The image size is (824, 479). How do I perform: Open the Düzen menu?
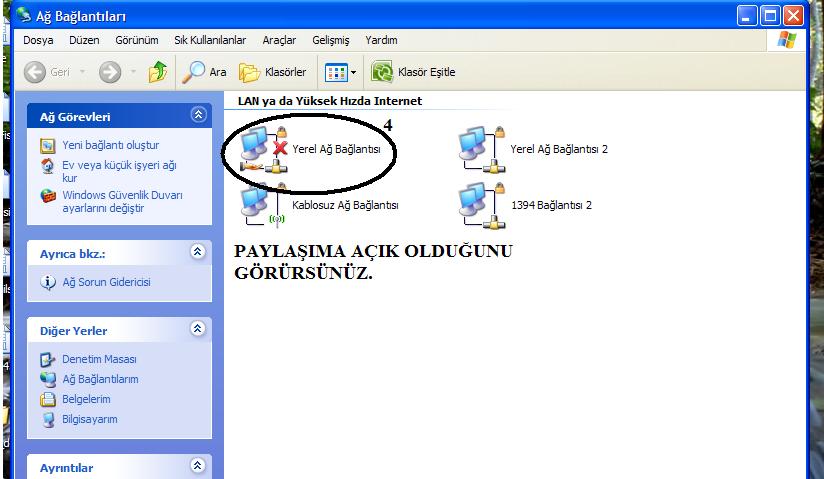tap(84, 40)
